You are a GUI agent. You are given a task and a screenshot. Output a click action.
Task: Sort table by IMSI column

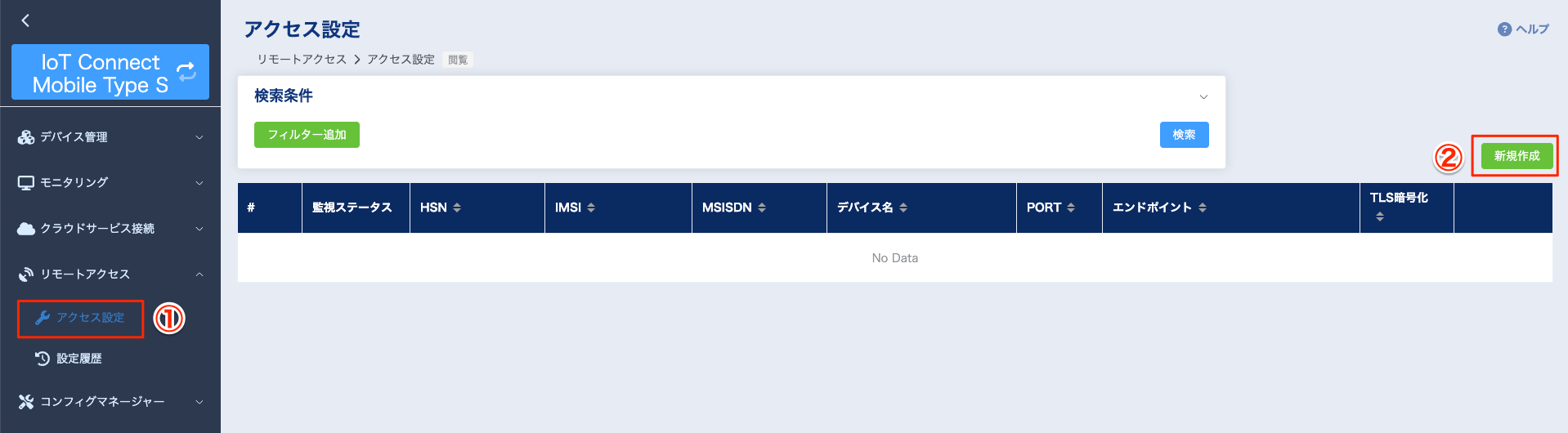click(x=591, y=208)
